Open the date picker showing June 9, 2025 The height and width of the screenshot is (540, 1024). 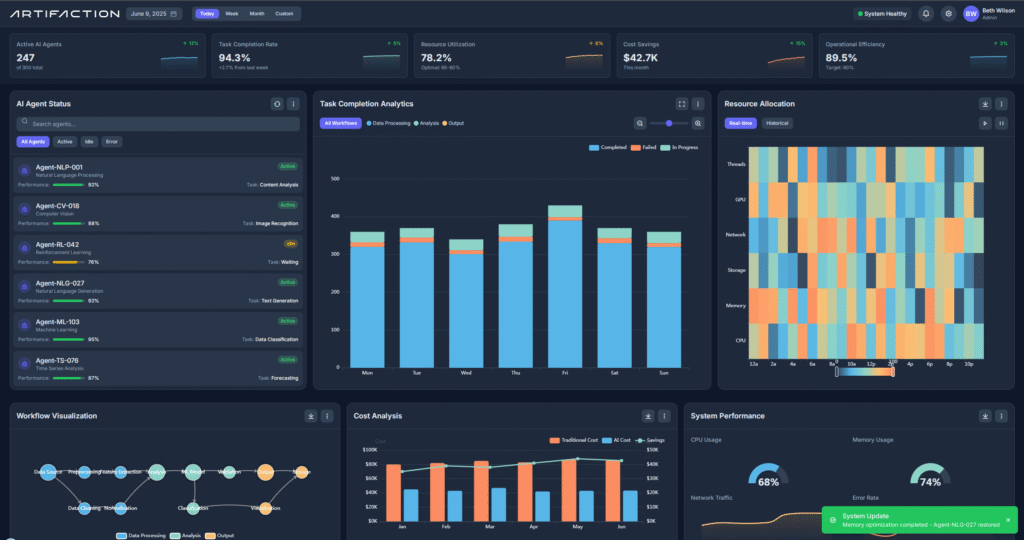[155, 14]
